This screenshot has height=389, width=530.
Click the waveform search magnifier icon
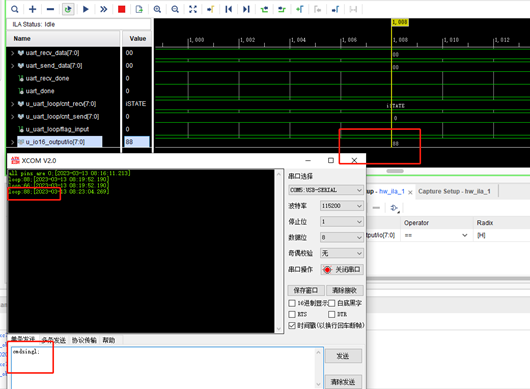15,9
